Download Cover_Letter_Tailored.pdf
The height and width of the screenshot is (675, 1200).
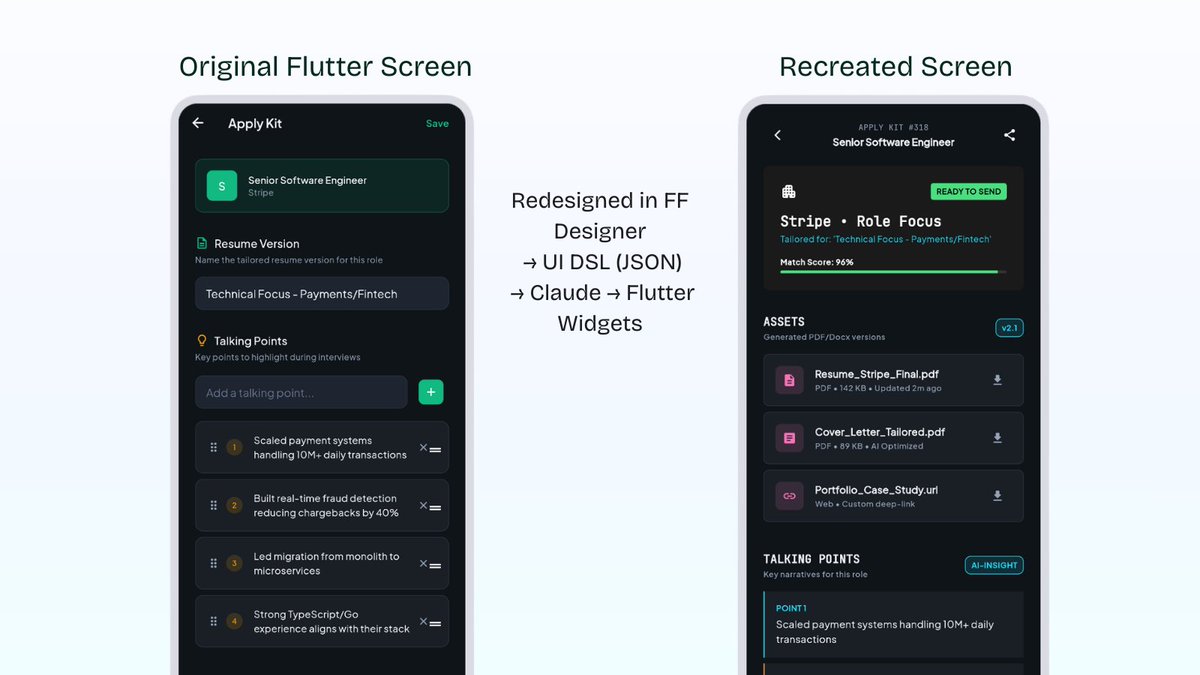[997, 438]
